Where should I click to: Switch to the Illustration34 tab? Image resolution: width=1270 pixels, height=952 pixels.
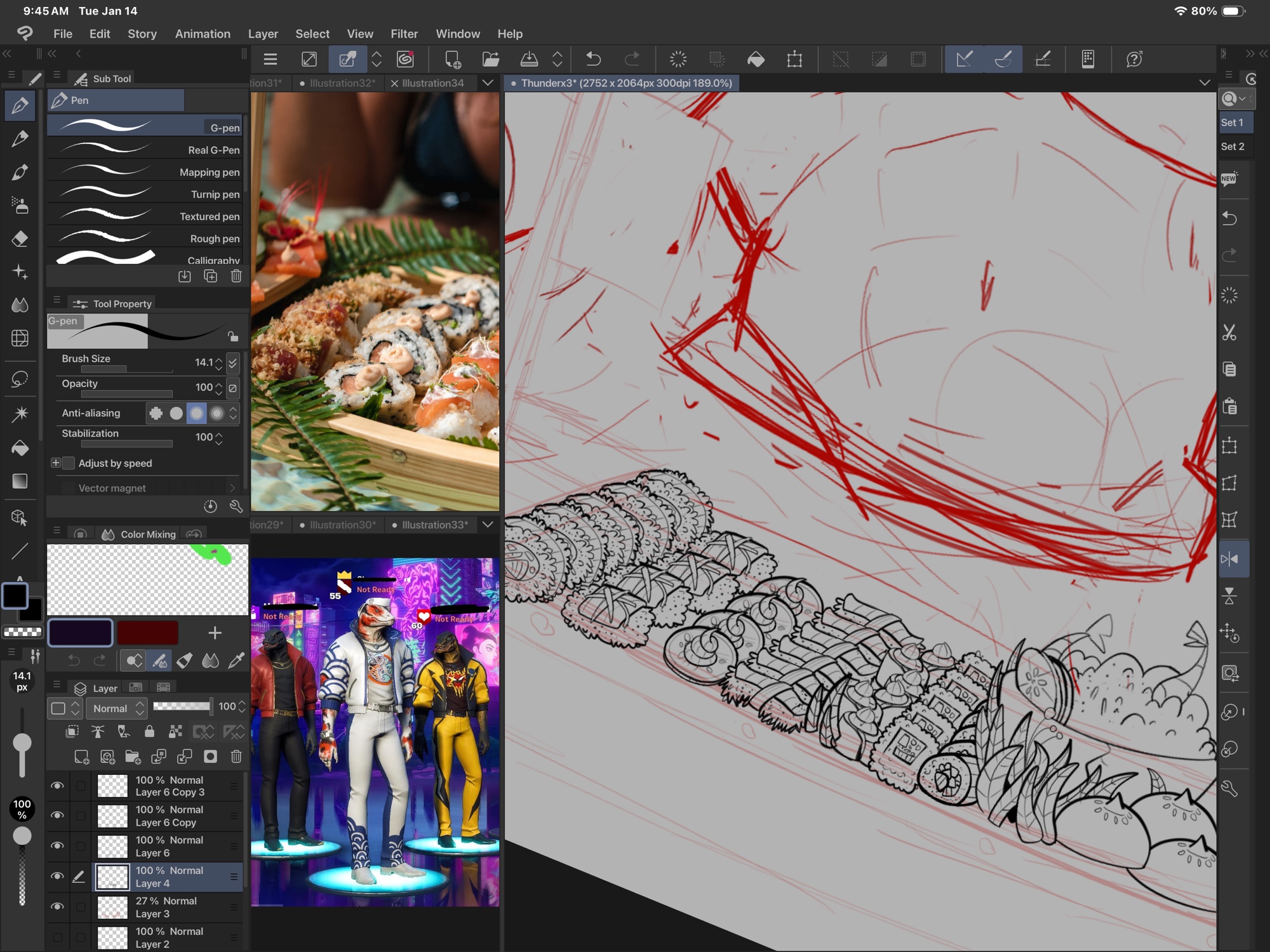point(432,83)
